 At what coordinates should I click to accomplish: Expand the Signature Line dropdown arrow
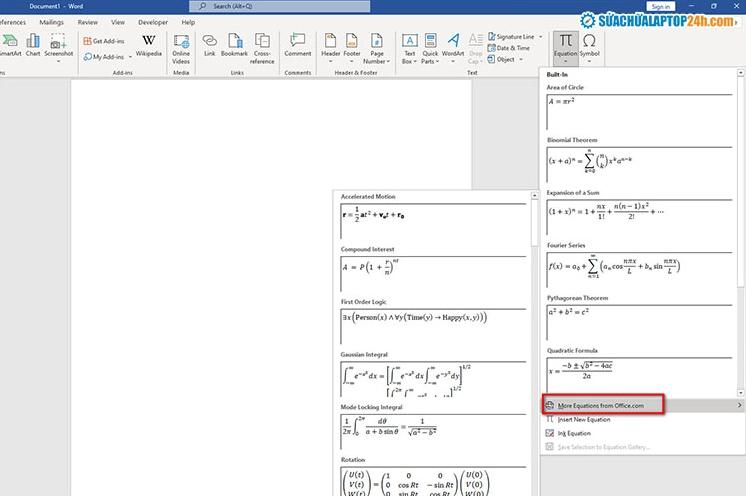(x=540, y=37)
